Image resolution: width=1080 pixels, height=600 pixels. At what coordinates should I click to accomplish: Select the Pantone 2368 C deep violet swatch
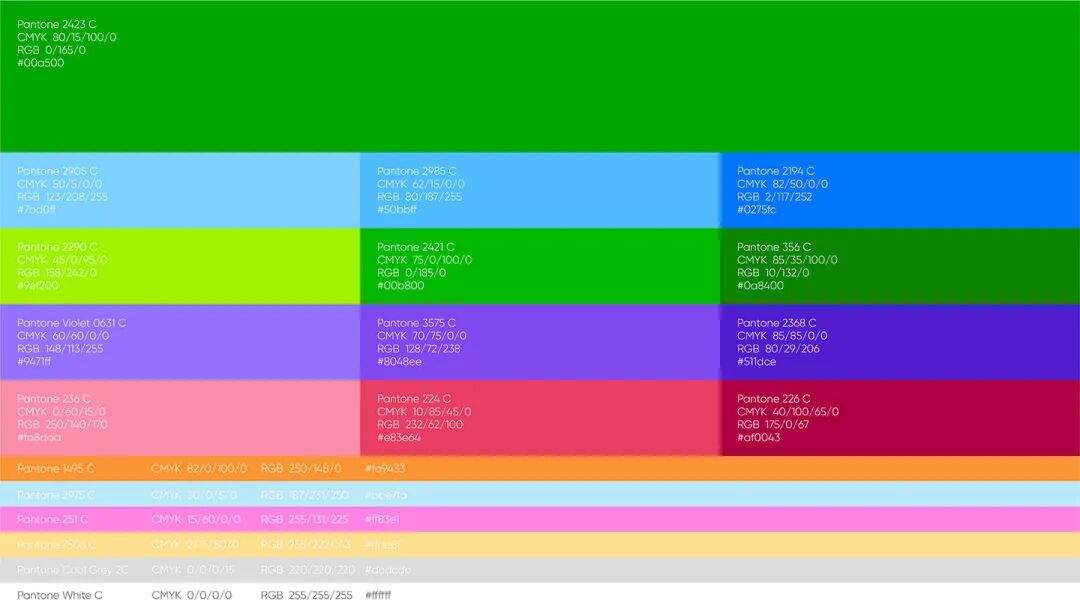pos(900,342)
